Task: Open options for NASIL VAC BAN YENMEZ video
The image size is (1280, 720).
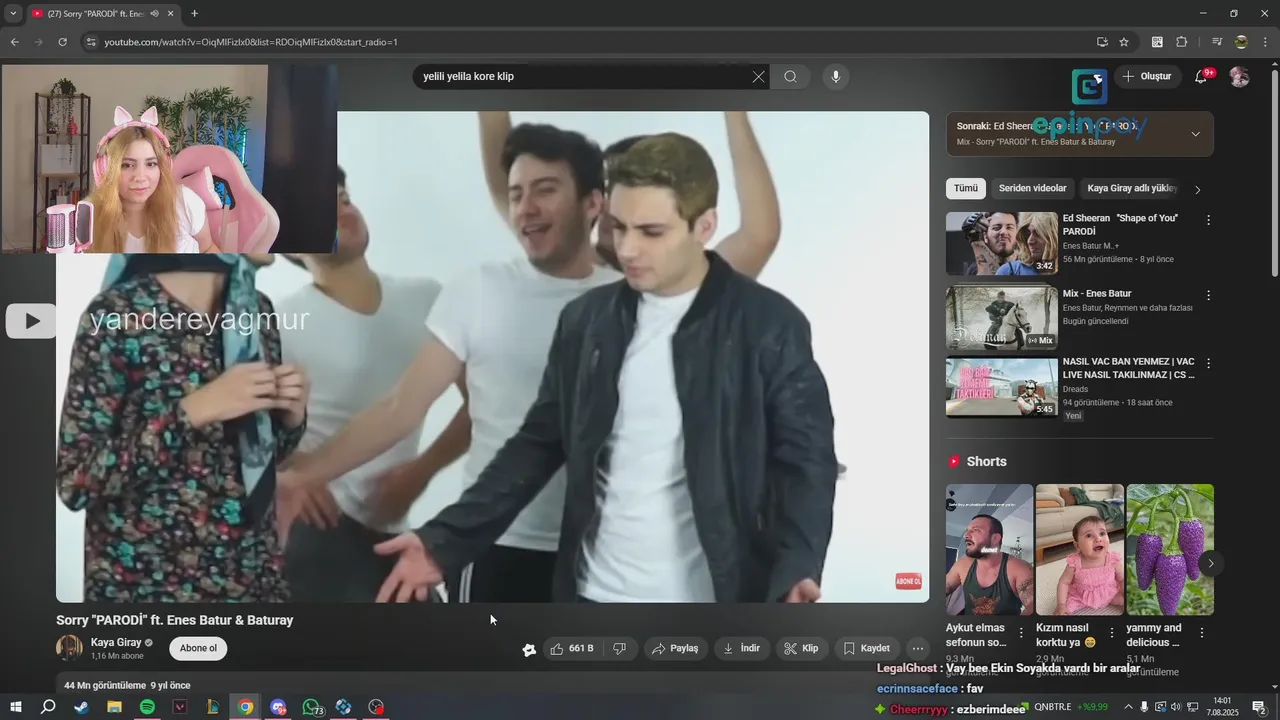Action: (1208, 364)
